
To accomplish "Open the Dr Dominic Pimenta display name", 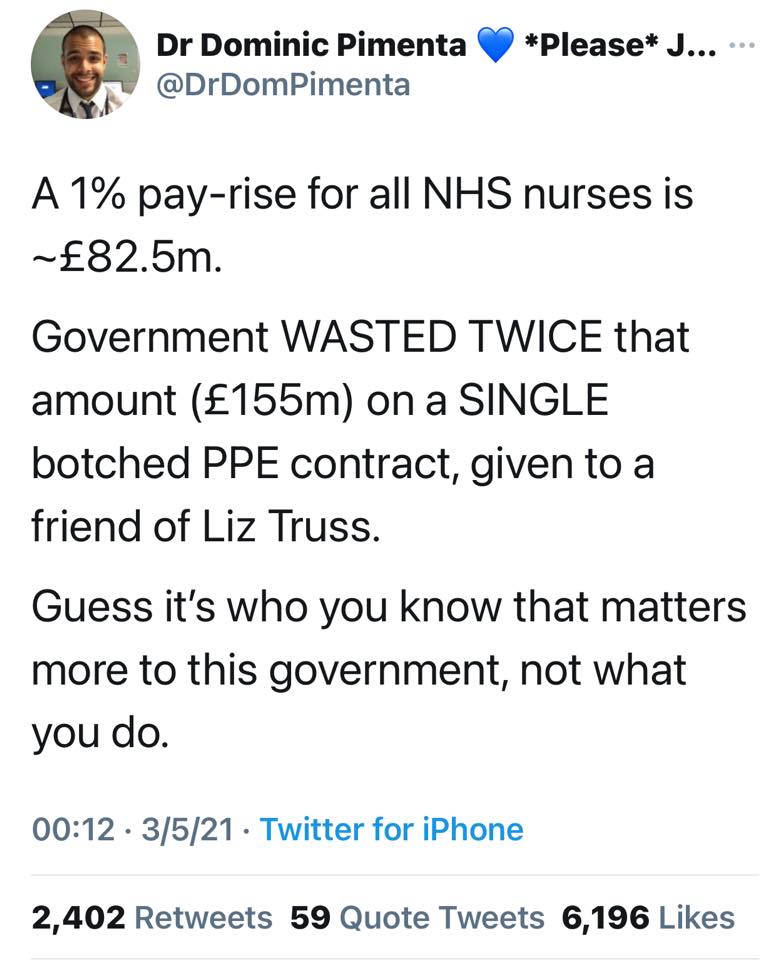I will 311,45.
